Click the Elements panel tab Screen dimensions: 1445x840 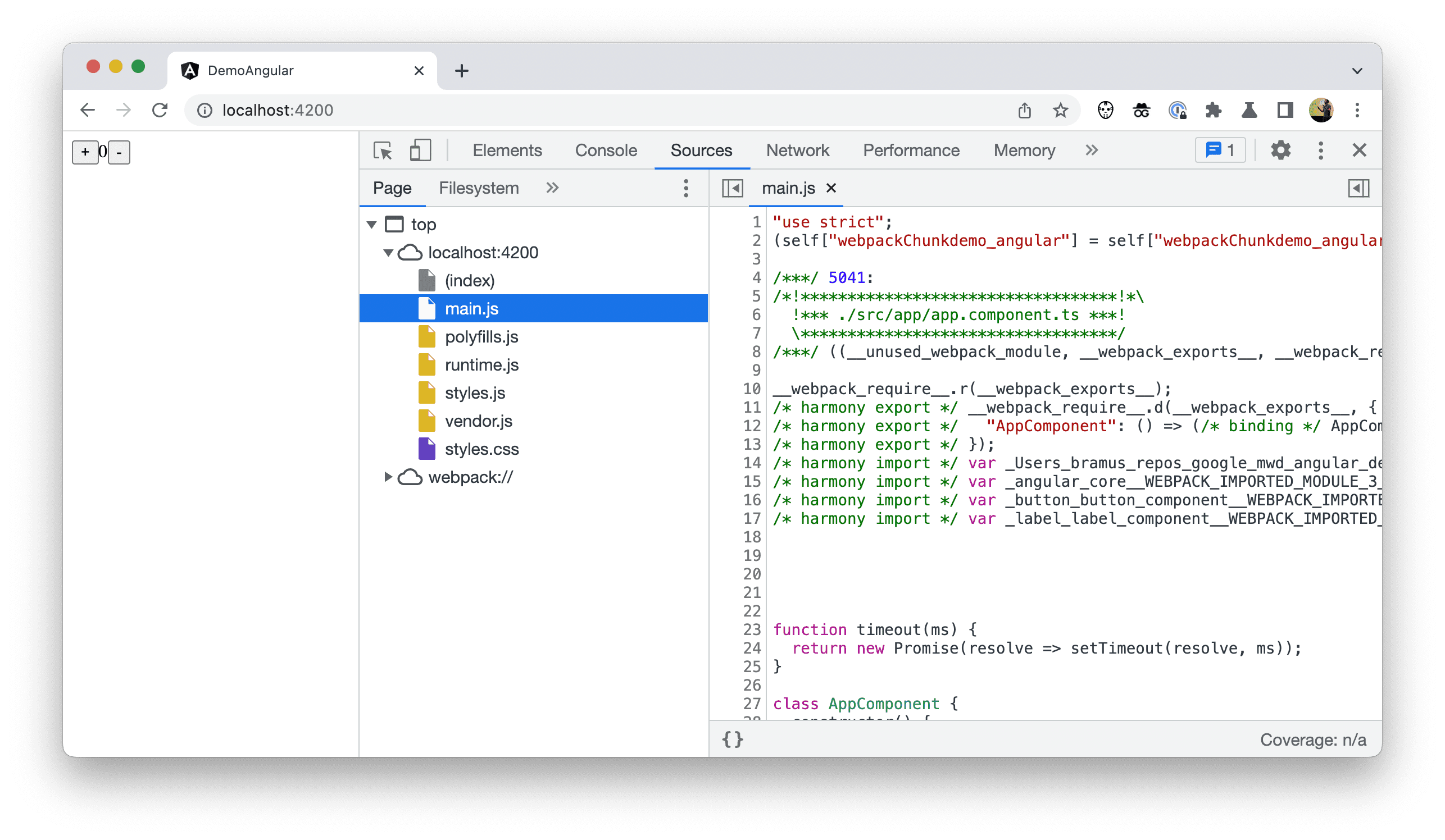click(x=506, y=150)
